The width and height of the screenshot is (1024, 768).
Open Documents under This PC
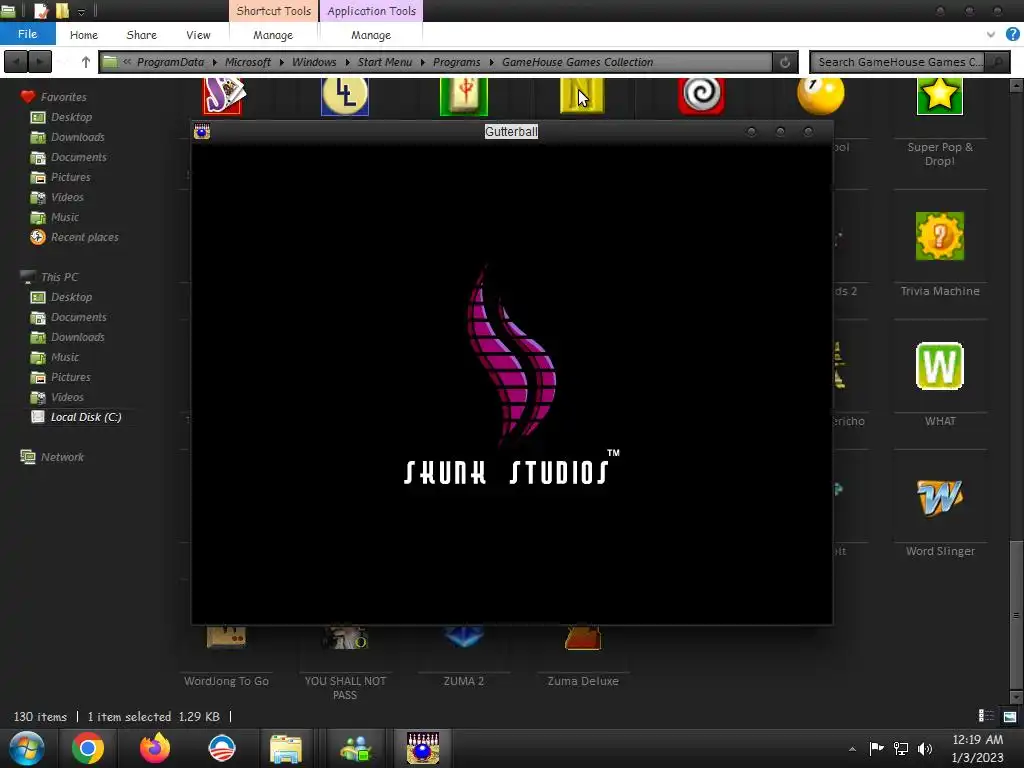tap(78, 317)
